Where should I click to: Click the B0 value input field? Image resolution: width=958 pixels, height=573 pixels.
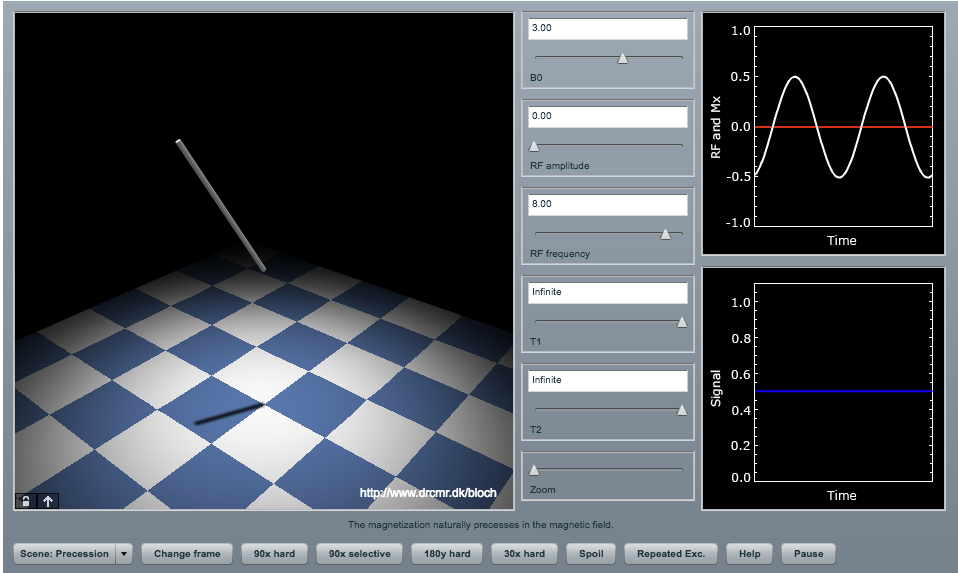coord(608,29)
